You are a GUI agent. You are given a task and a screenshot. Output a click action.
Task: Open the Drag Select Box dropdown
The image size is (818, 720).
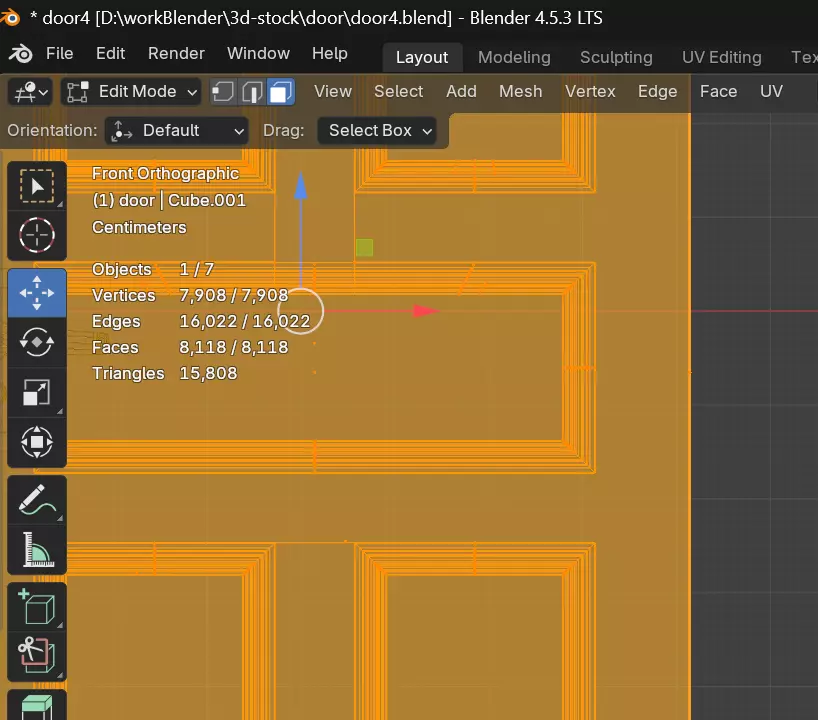coord(377,131)
